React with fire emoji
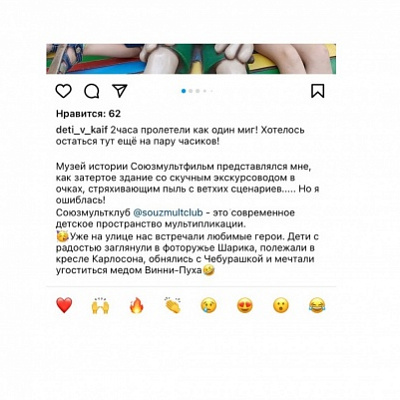 click(x=137, y=305)
